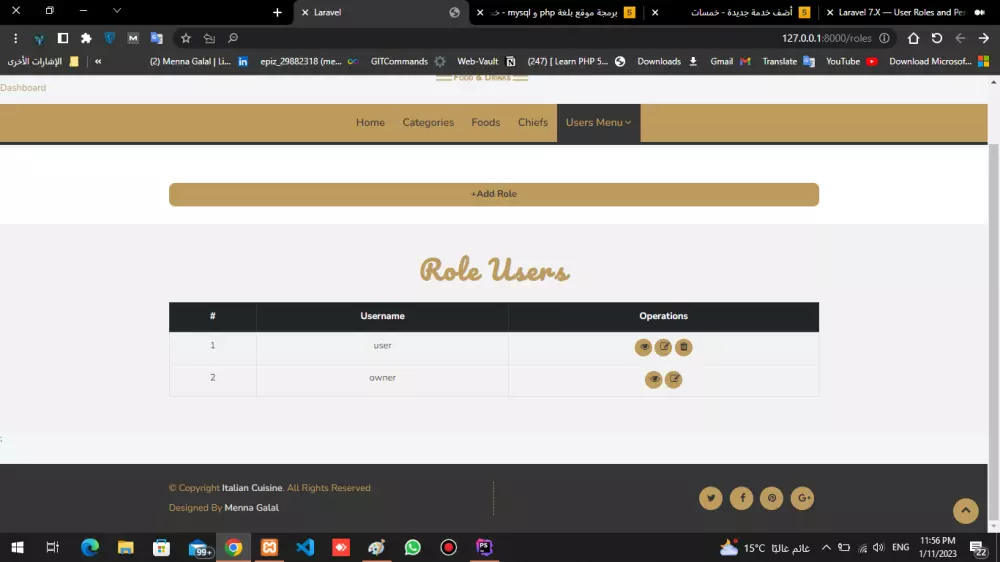This screenshot has height=562, width=1000.
Task: Click the back-to-top arrow button
Action: 966,511
